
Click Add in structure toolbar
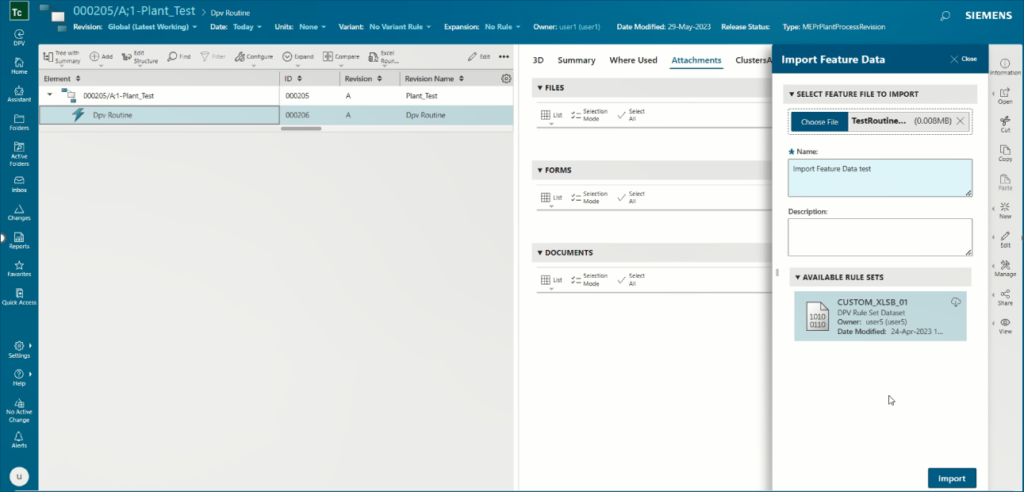pyautogui.click(x=101, y=57)
